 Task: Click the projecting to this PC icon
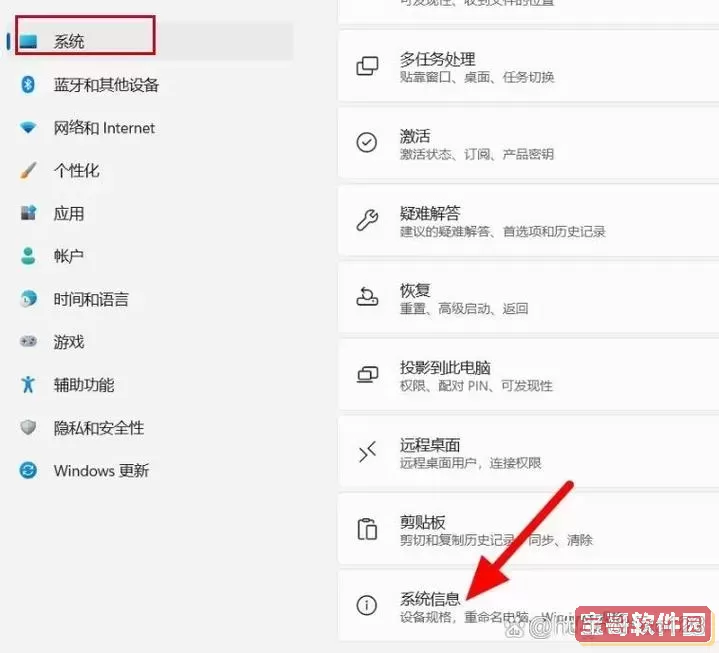(x=367, y=374)
